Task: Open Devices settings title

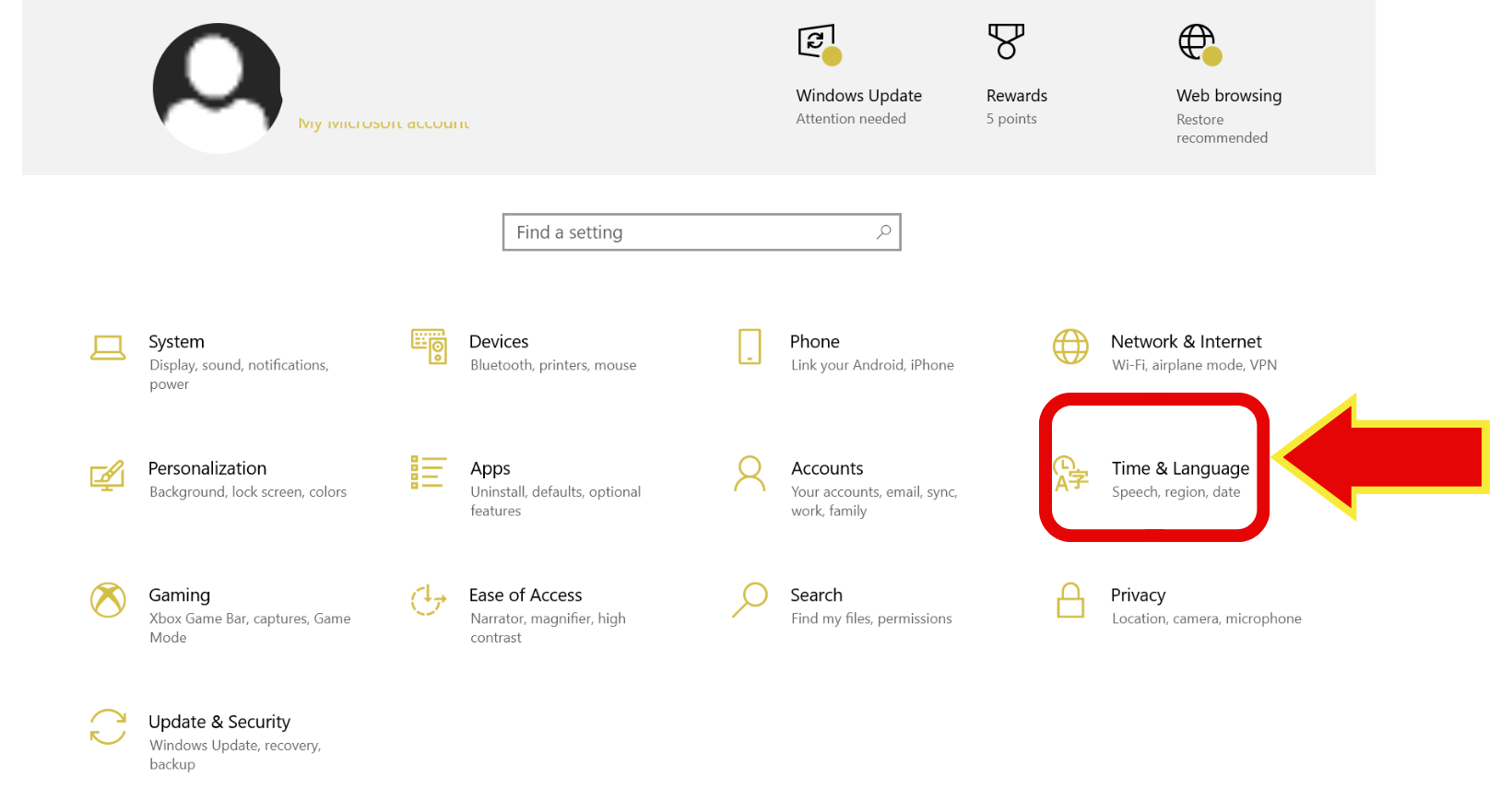Action: coord(499,342)
